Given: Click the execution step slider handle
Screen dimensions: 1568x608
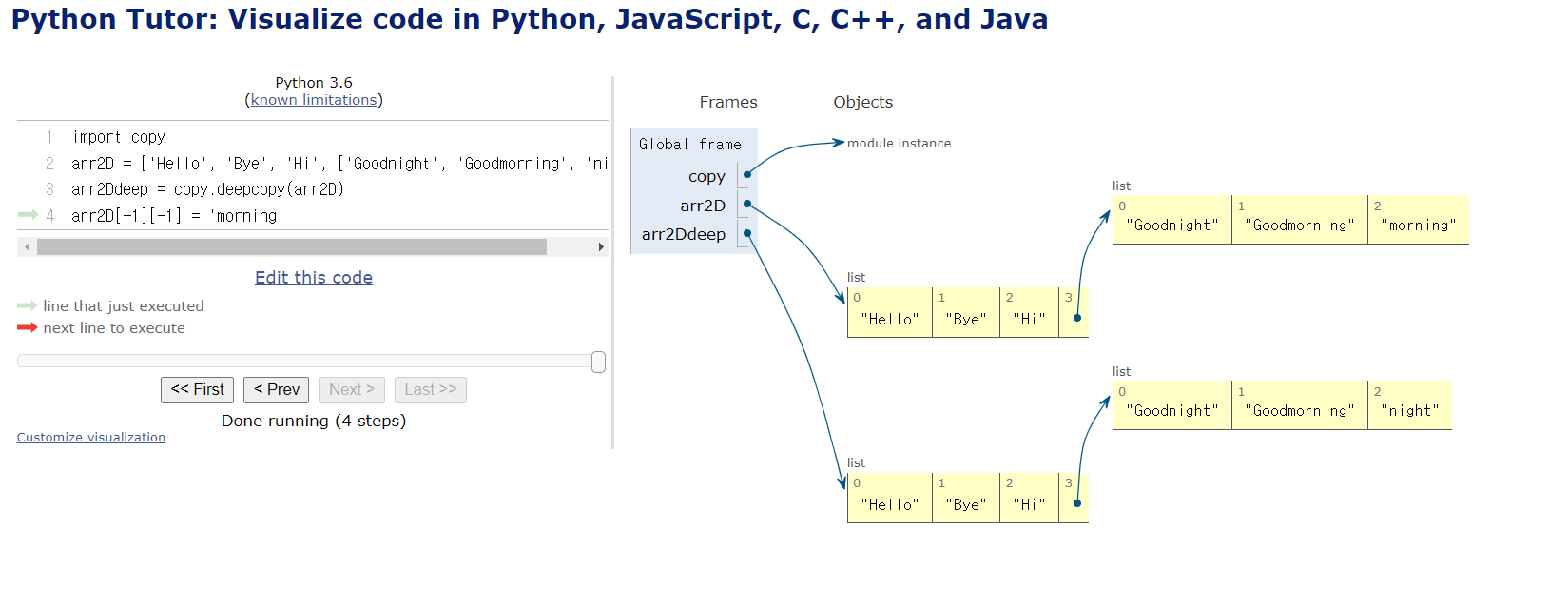Looking at the screenshot, I should tap(598, 362).
